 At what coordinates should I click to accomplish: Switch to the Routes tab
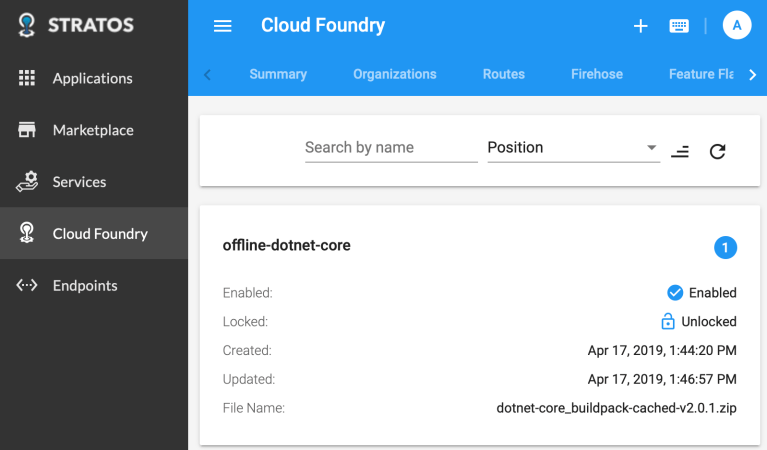[504, 74]
